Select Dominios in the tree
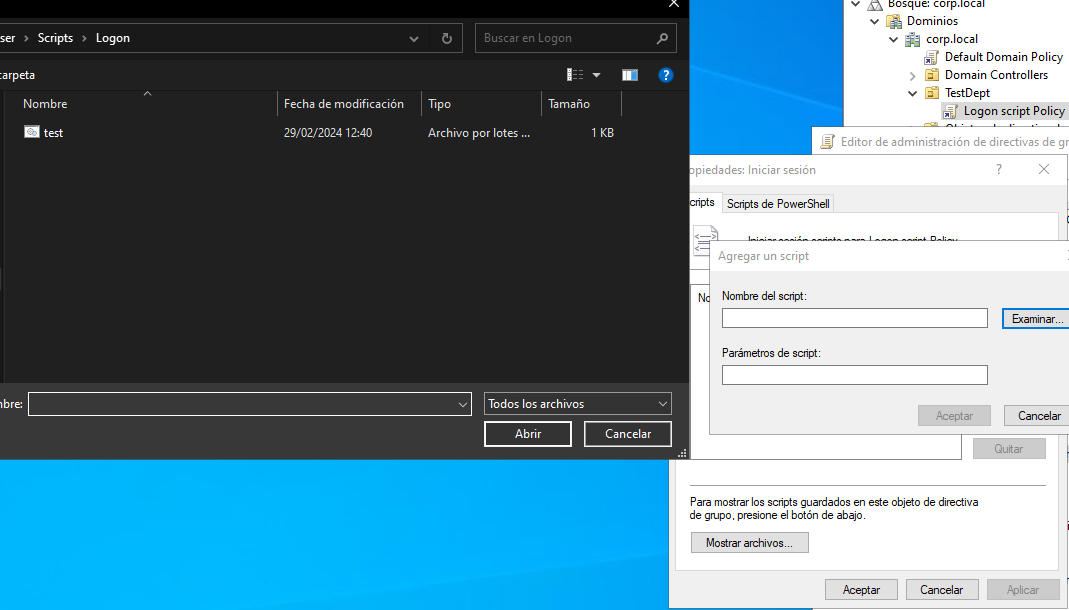Image resolution: width=1069 pixels, height=610 pixels. click(932, 21)
